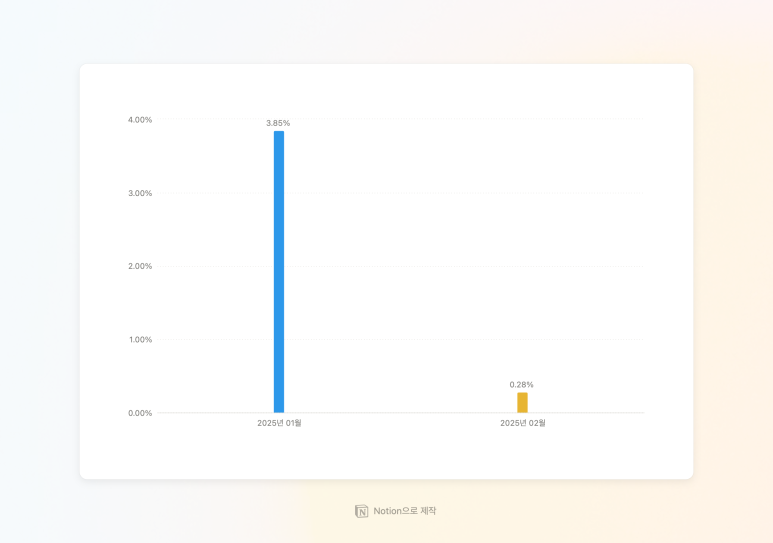Click the Notion logo icon
Viewport: 773px width, 543px height.
[362, 511]
